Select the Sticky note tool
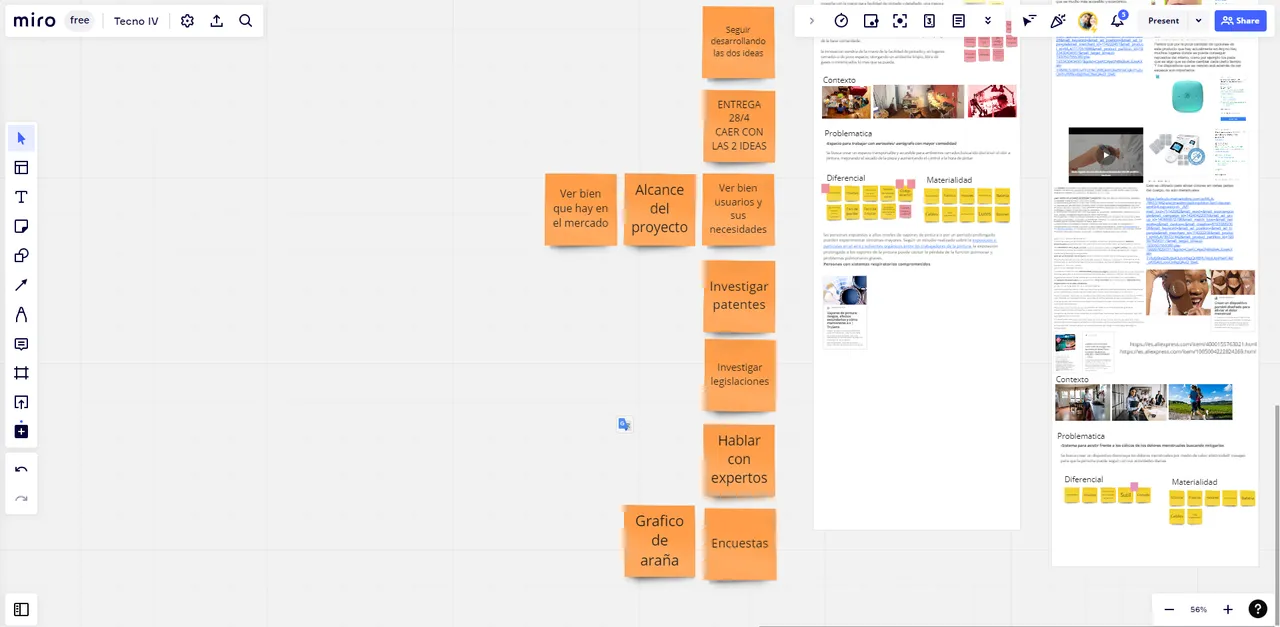The height and width of the screenshot is (627, 1280). [x=21, y=227]
